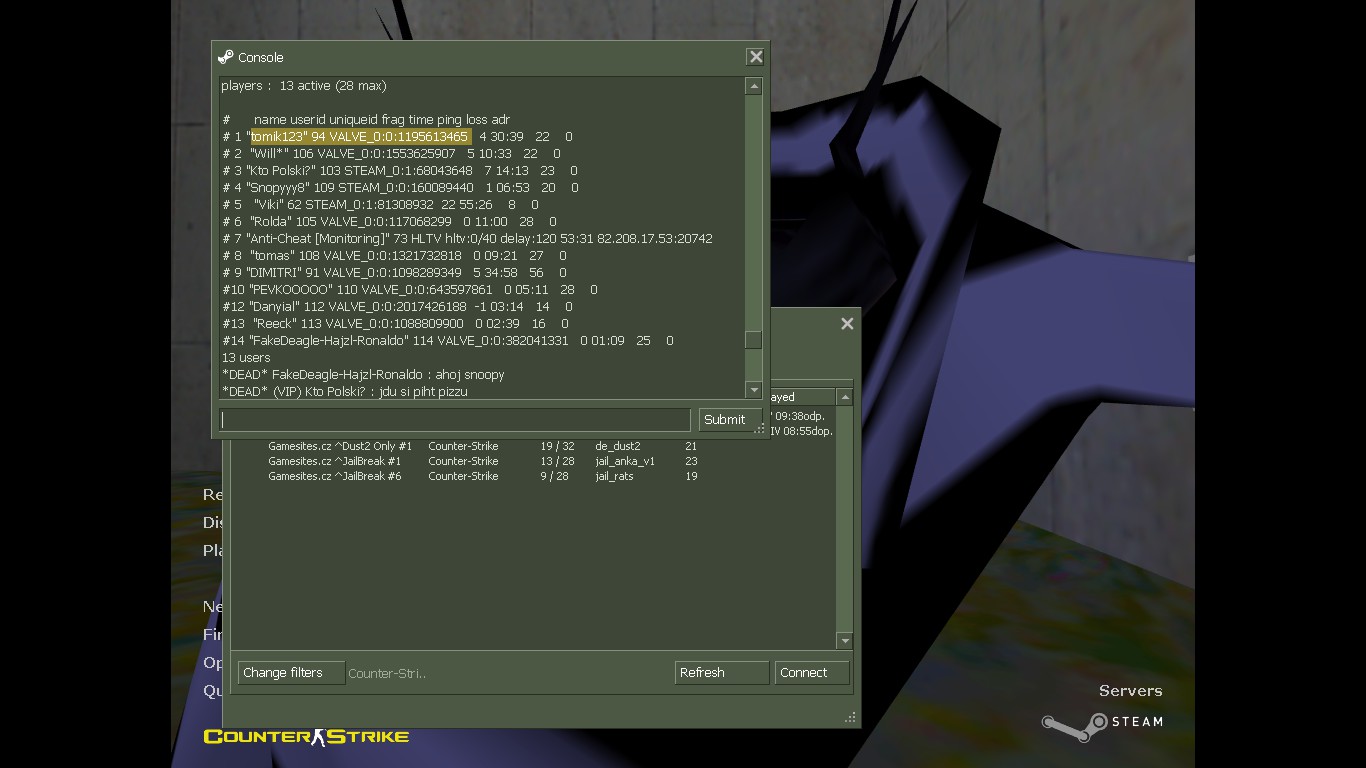Click the console status column header line

pos(366,119)
